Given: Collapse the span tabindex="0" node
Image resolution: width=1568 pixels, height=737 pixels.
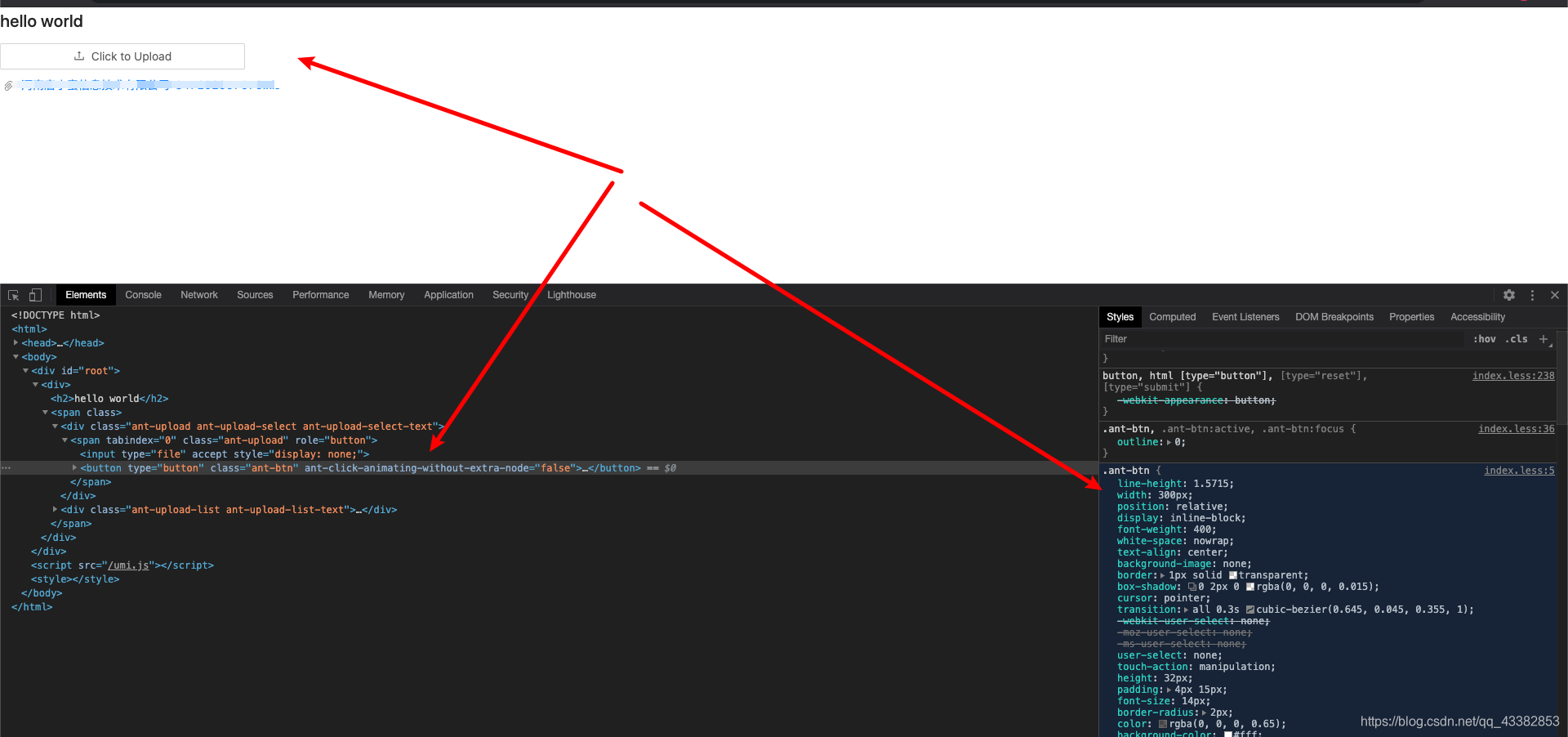Looking at the screenshot, I should (65, 440).
